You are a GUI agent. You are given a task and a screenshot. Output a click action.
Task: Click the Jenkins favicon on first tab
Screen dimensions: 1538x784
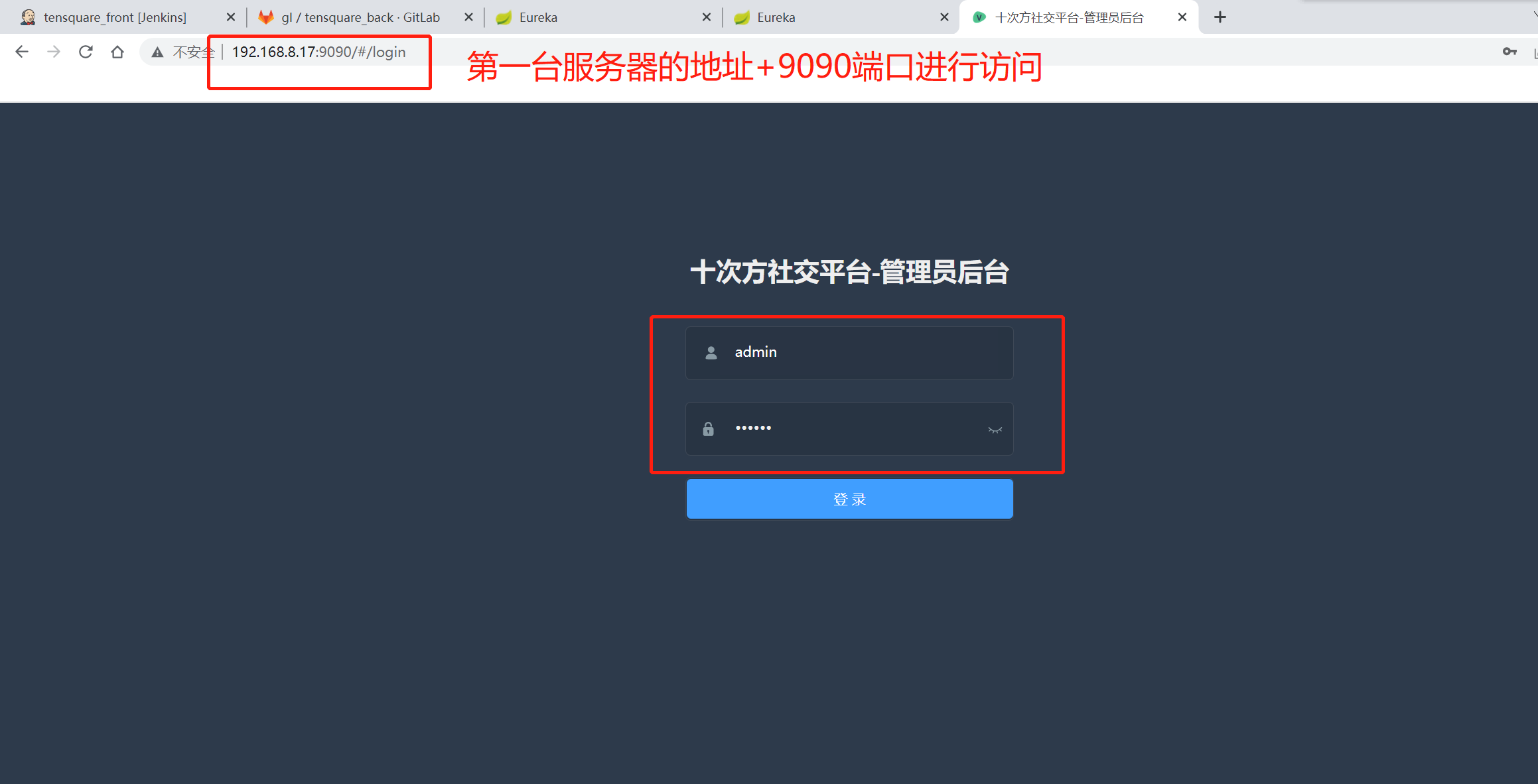[28, 17]
